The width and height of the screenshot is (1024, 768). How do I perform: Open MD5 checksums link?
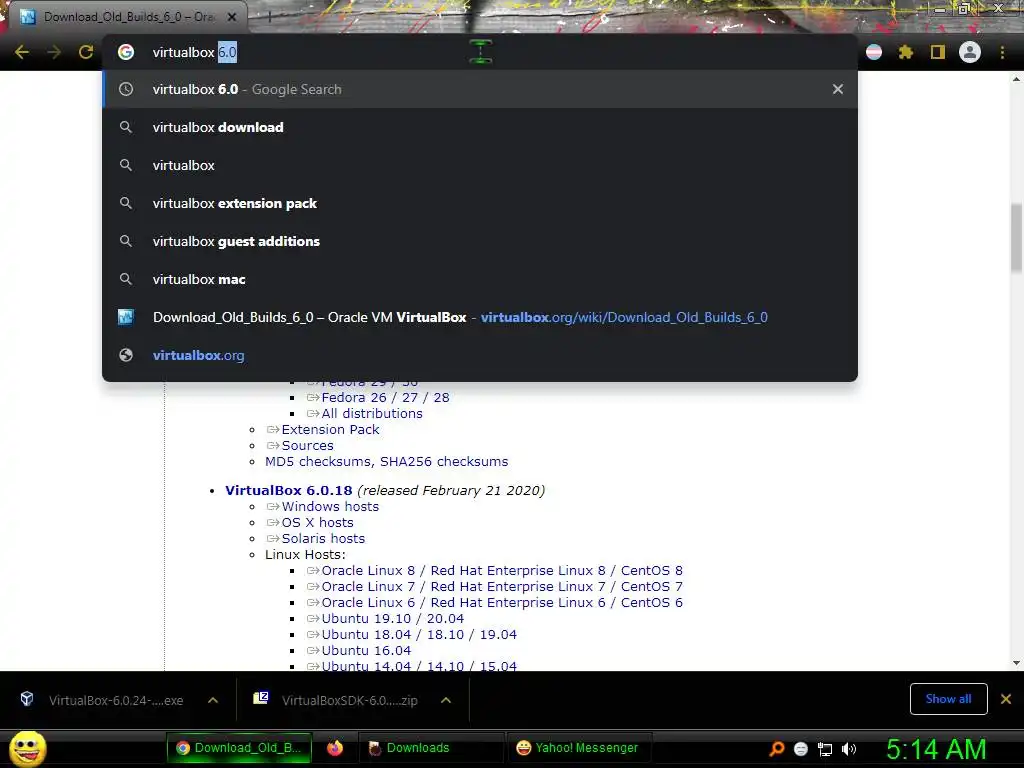[x=318, y=461]
